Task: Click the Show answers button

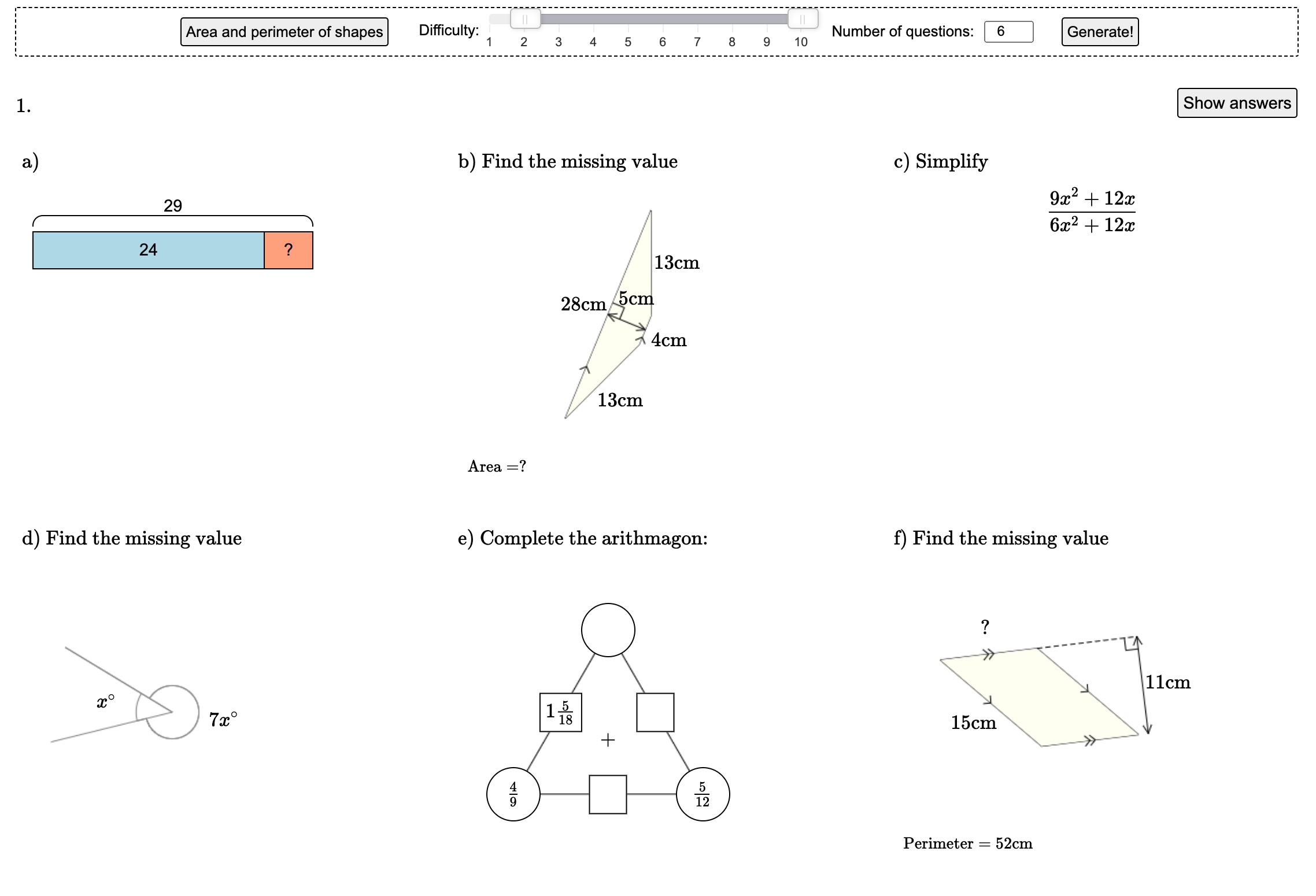Action: pyautogui.click(x=1237, y=103)
